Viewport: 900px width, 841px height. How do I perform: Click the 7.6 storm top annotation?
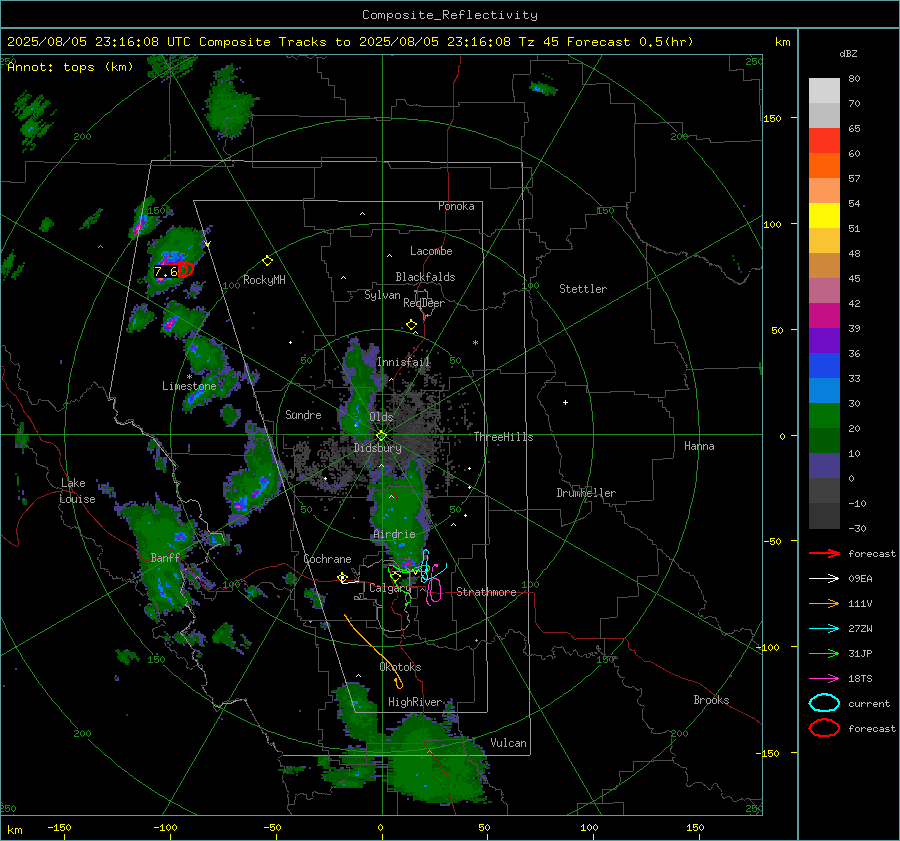pos(166,272)
